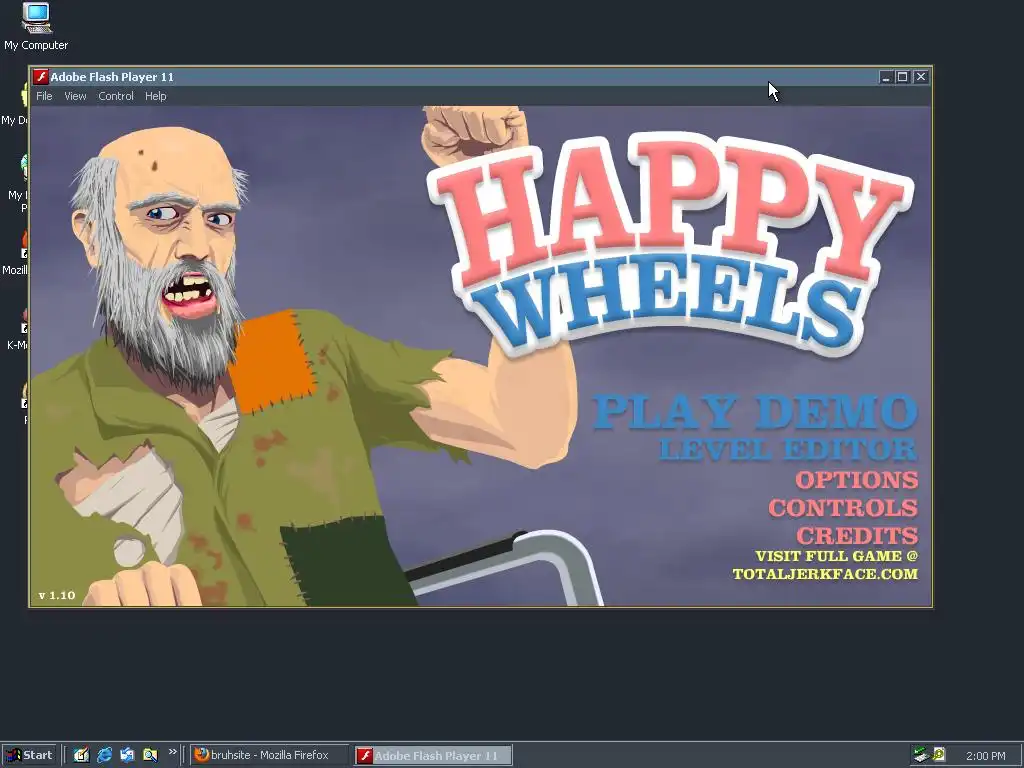Open the View menu
This screenshot has height=768, width=1024.
[75, 96]
